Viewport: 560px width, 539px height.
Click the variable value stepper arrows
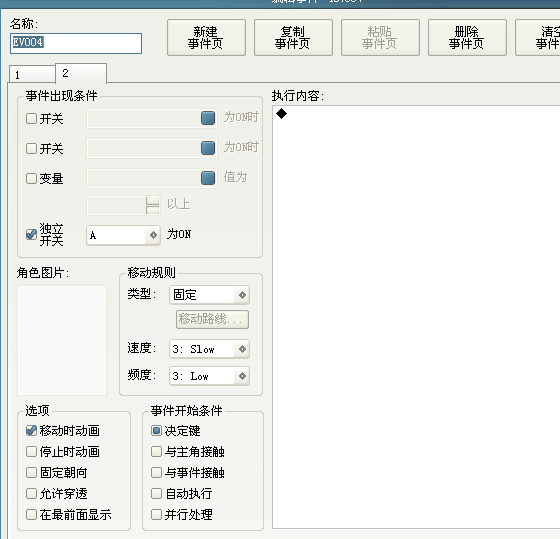point(153,205)
